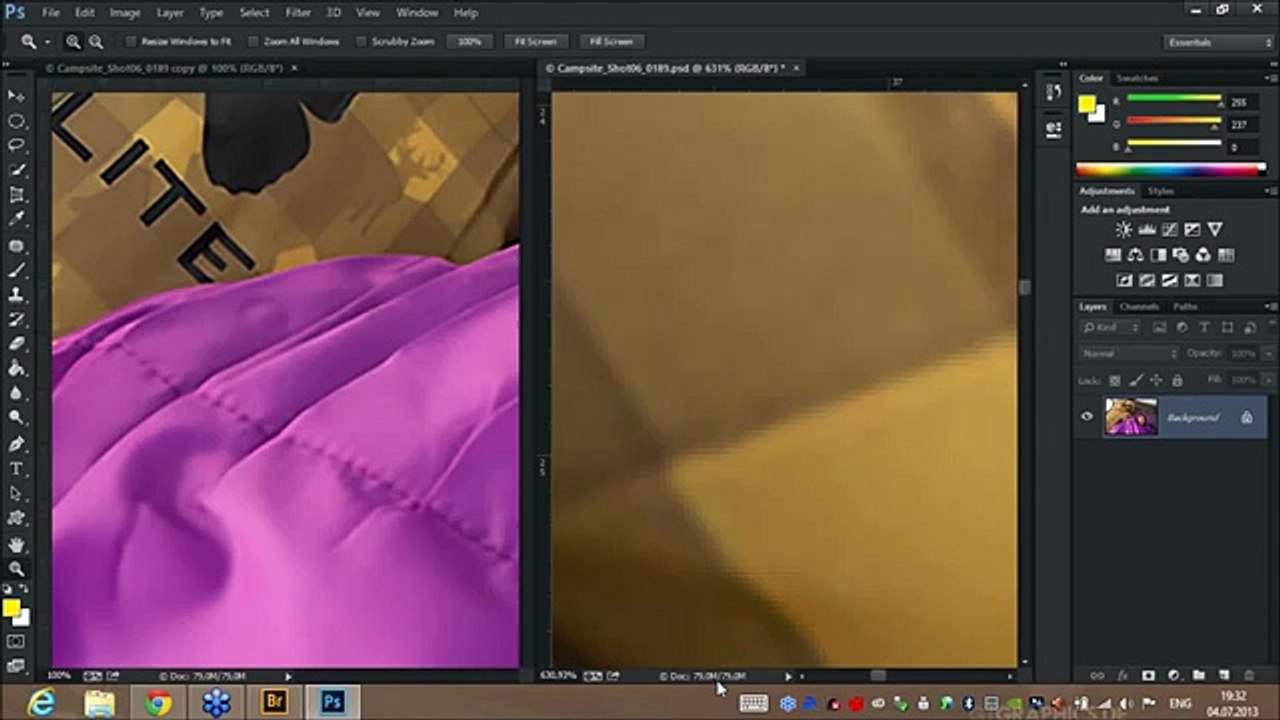This screenshot has height=720, width=1280.
Task: Click the Add layer mask icon
Action: pos(1148,676)
